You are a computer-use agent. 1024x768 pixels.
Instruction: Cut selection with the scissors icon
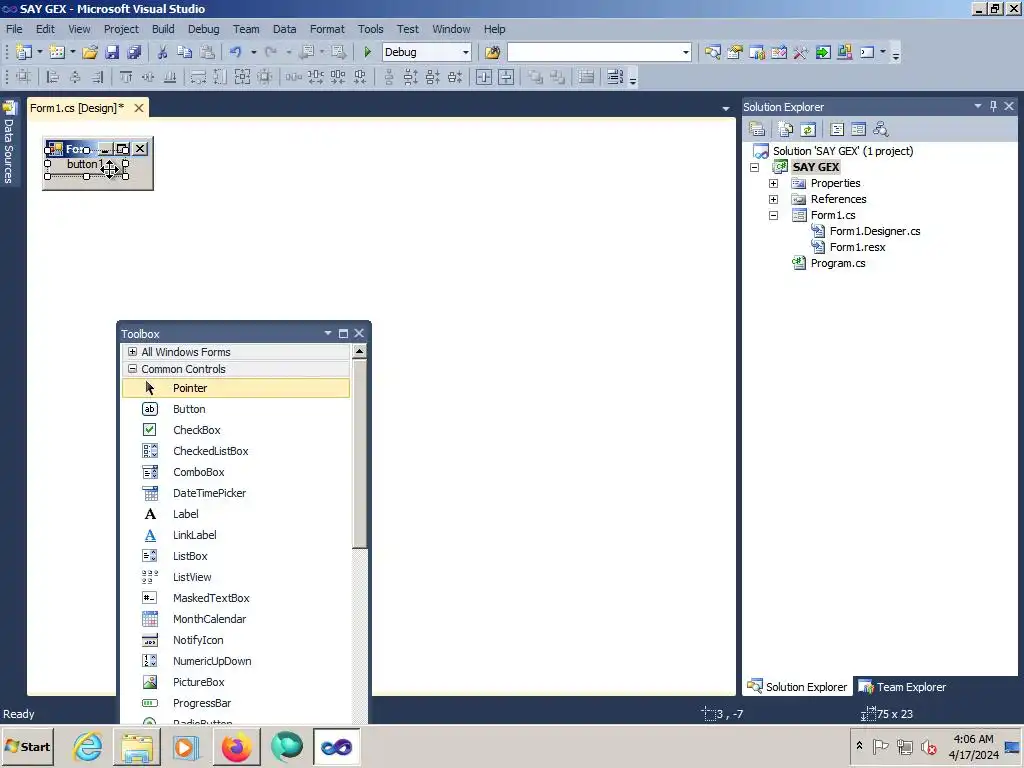(x=163, y=52)
